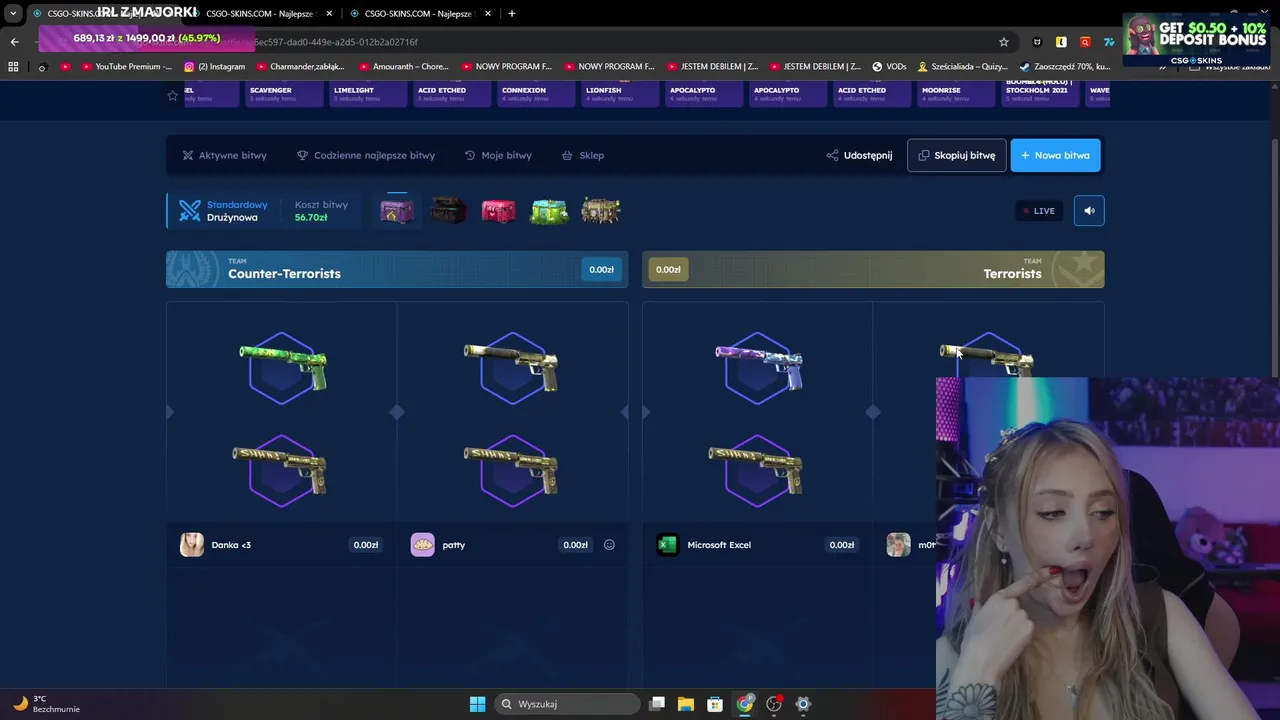This screenshot has width=1280, height=720.
Task: Open Settings gear on taskbar
Action: tap(803, 704)
